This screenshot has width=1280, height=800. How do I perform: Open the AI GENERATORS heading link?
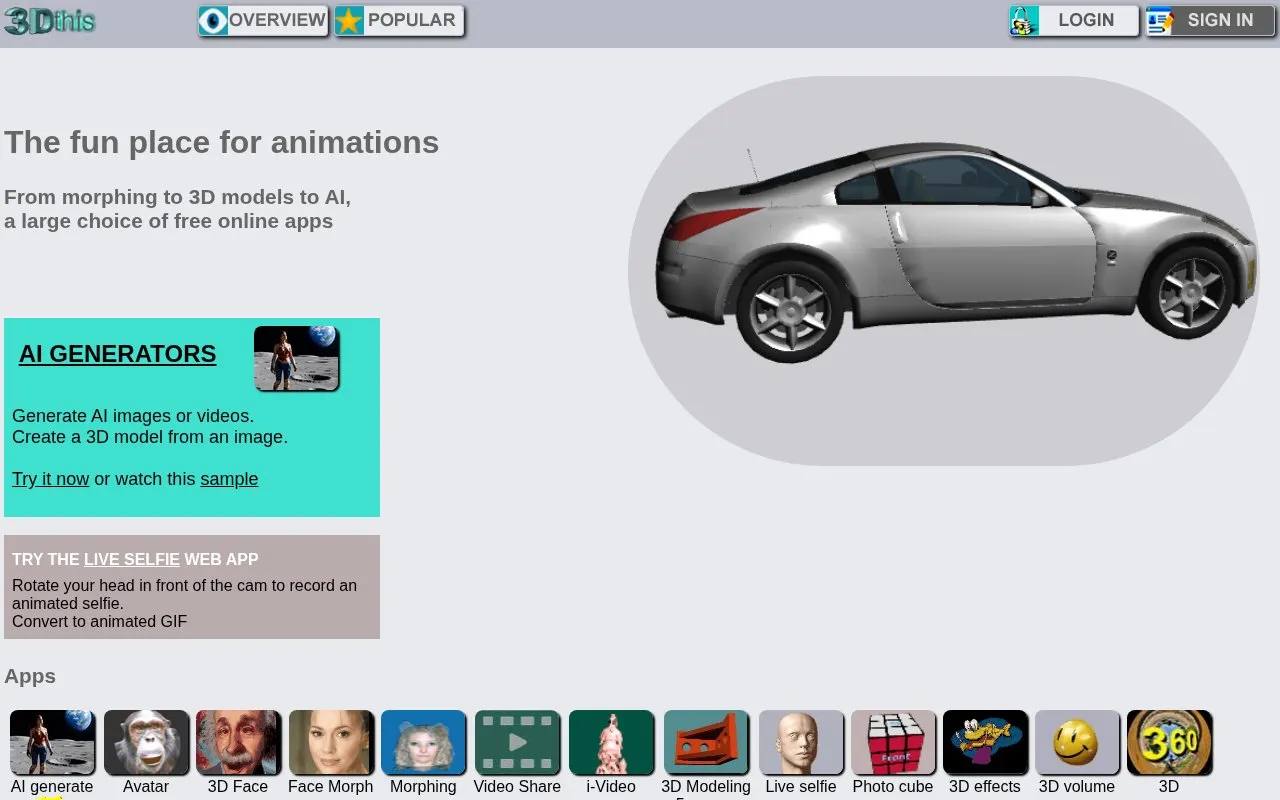pyautogui.click(x=117, y=354)
